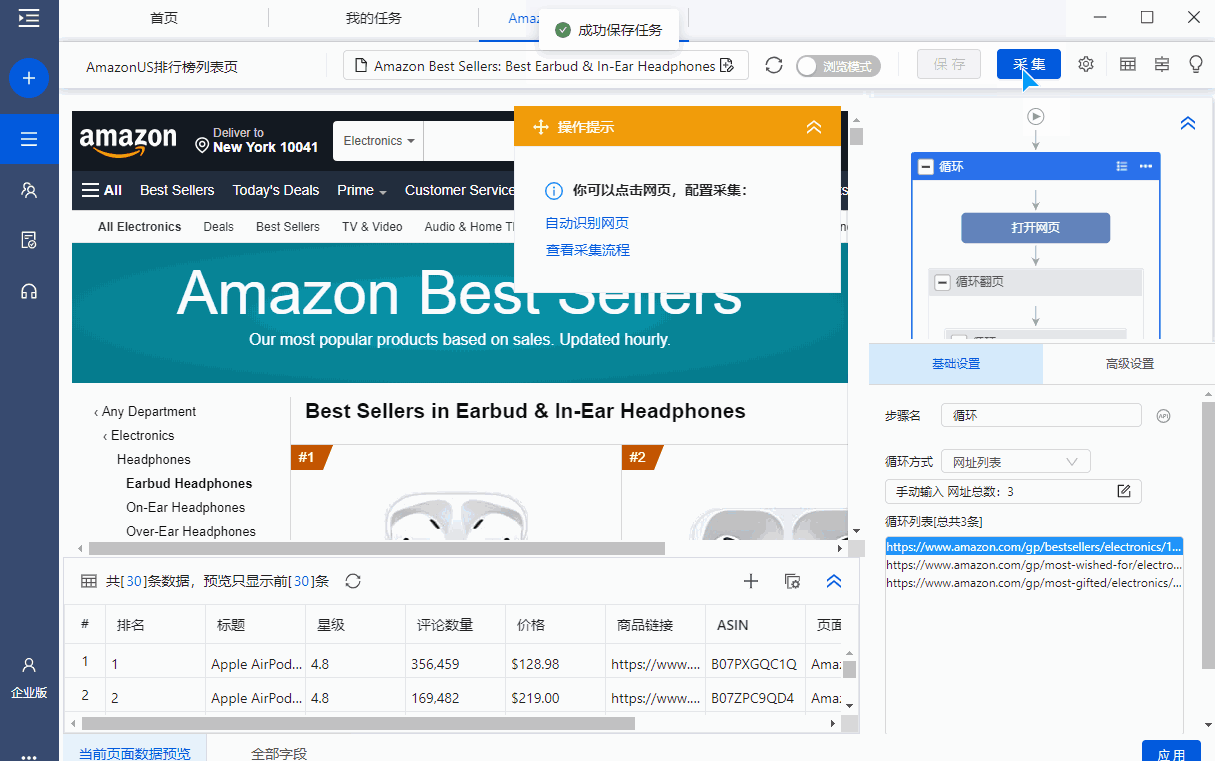The image size is (1215, 761).
Task: Collapse the workflow panel with the double chevron
Action: click(x=1188, y=123)
